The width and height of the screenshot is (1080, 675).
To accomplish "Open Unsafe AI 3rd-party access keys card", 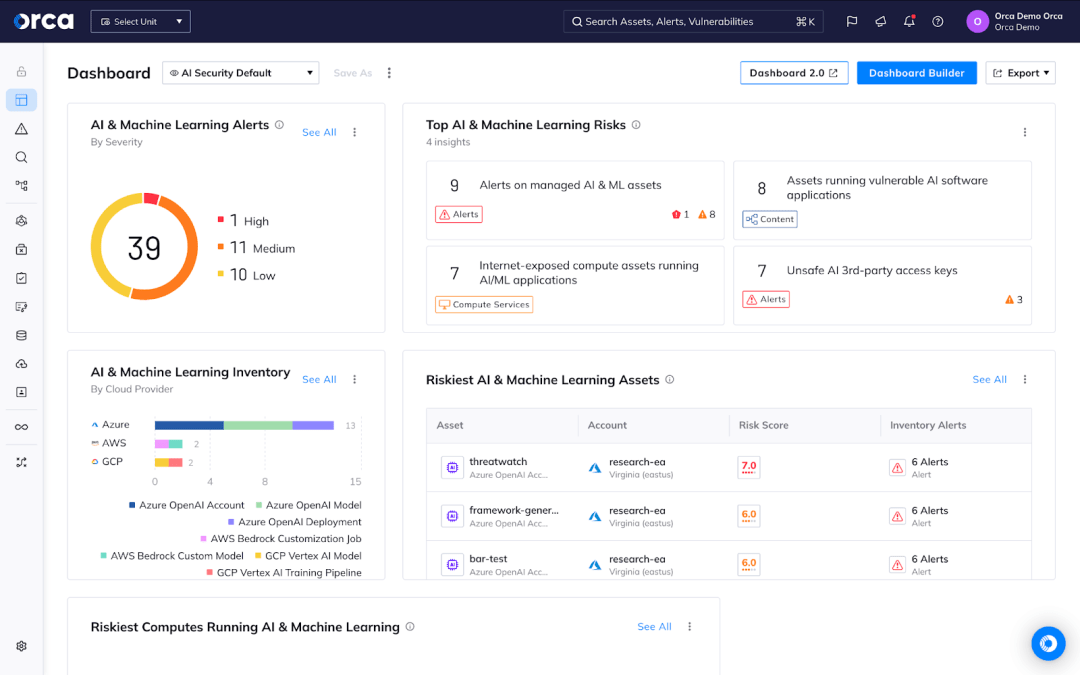I will (x=882, y=285).
